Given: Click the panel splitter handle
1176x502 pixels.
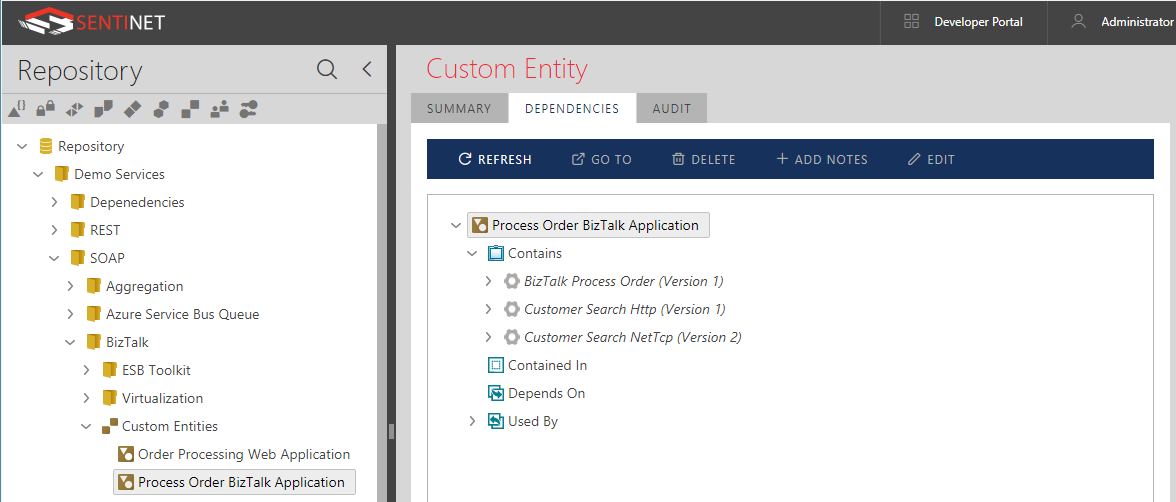Looking at the screenshot, I should (391, 431).
